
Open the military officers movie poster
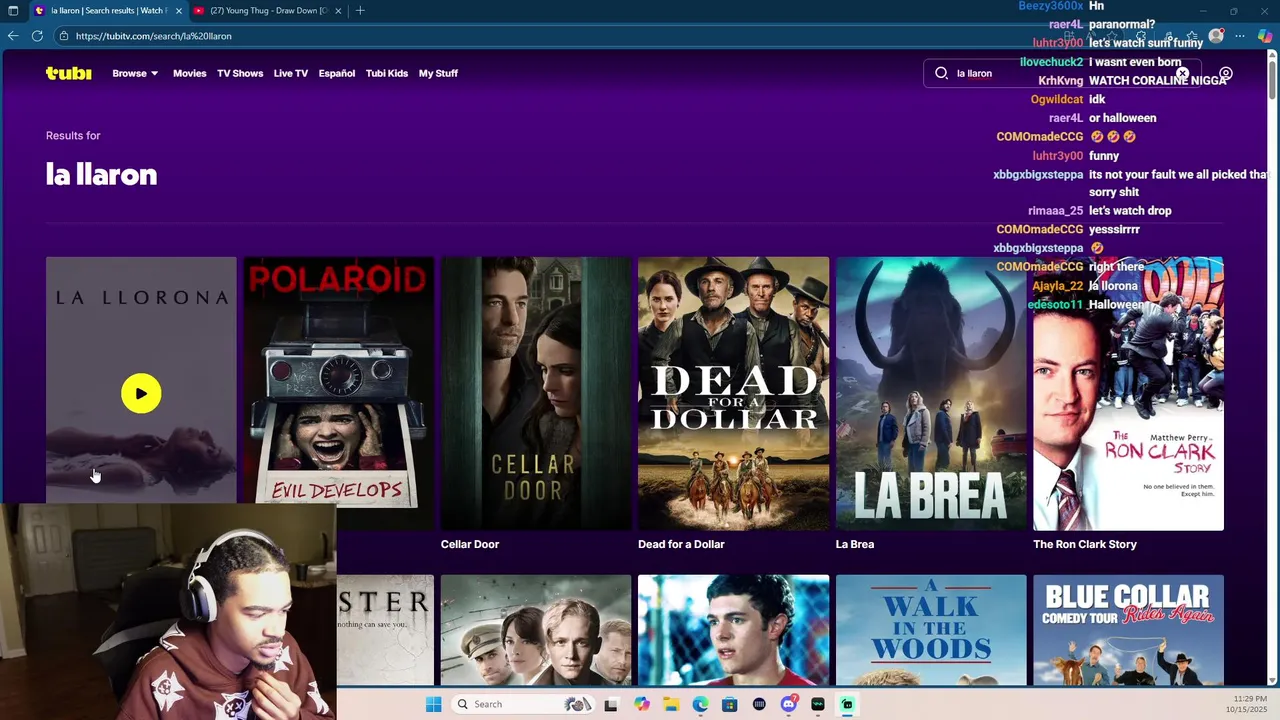click(536, 630)
